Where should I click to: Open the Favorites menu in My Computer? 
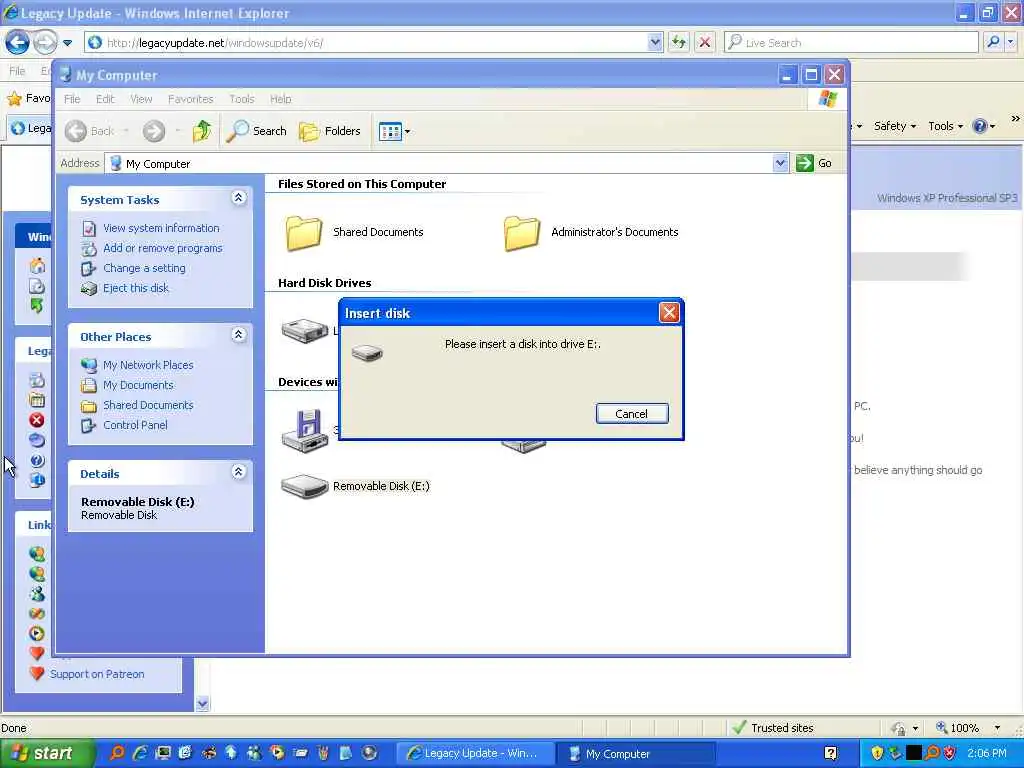[x=191, y=99]
